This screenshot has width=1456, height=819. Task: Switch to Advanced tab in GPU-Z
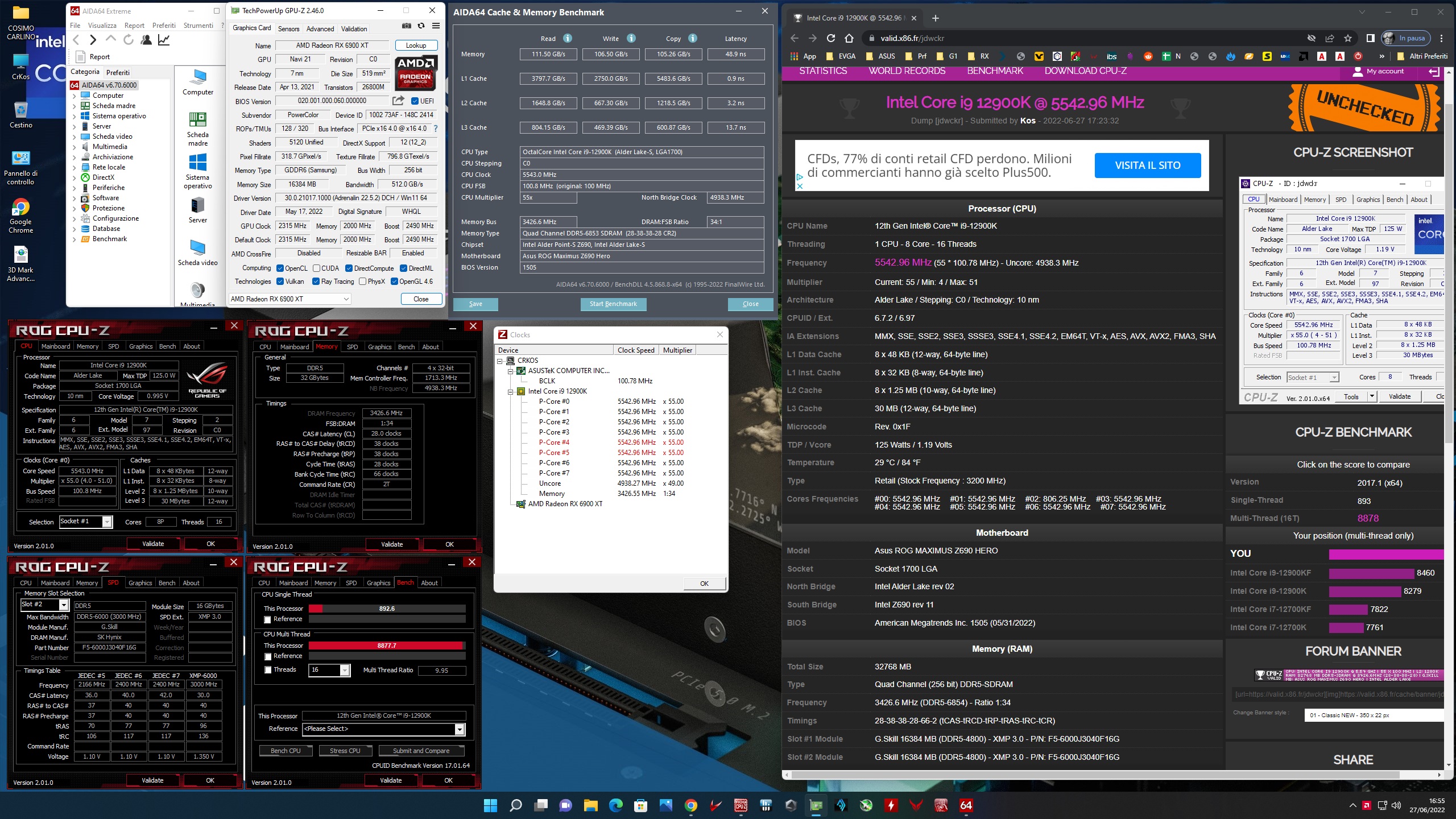pos(320,28)
